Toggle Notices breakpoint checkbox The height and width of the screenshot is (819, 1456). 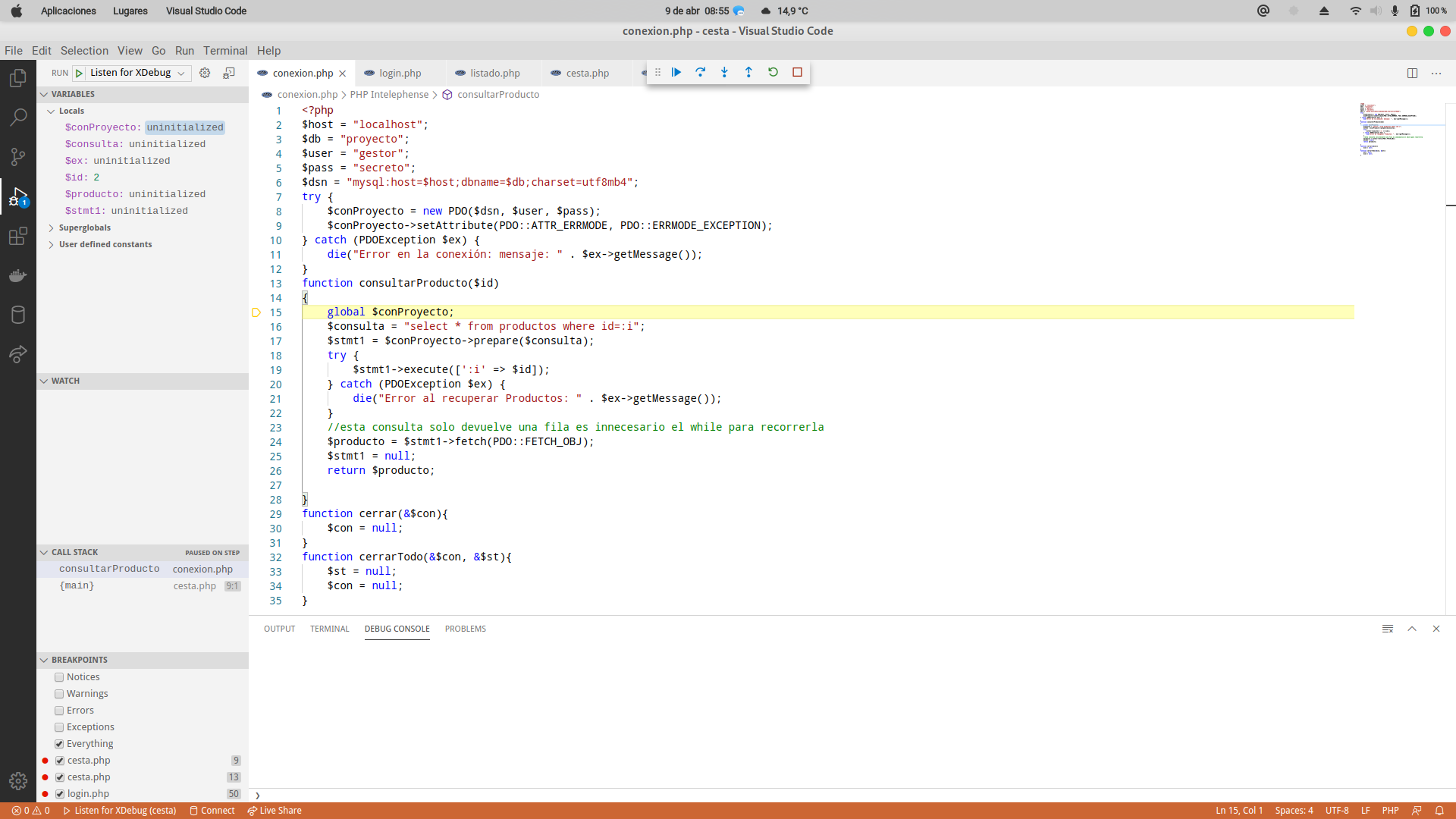tap(59, 677)
